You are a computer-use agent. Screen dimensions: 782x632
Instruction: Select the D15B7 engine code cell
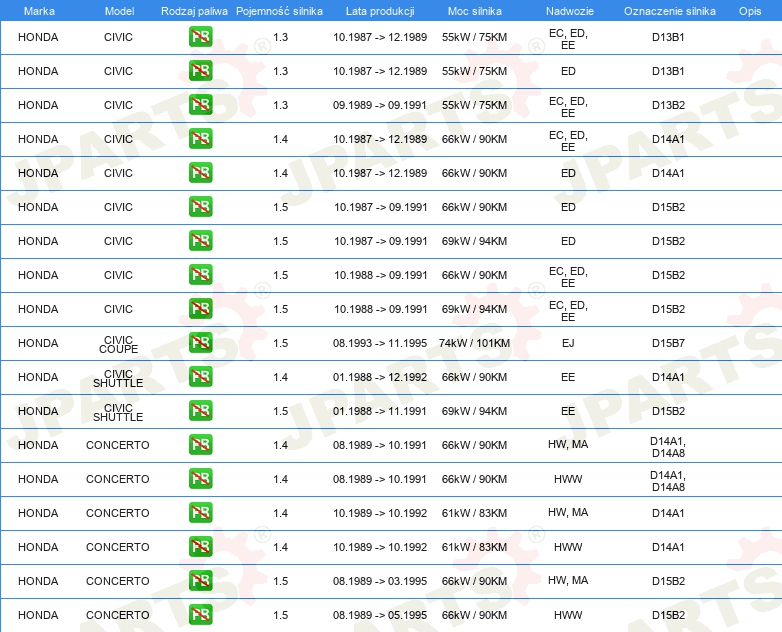(668, 343)
